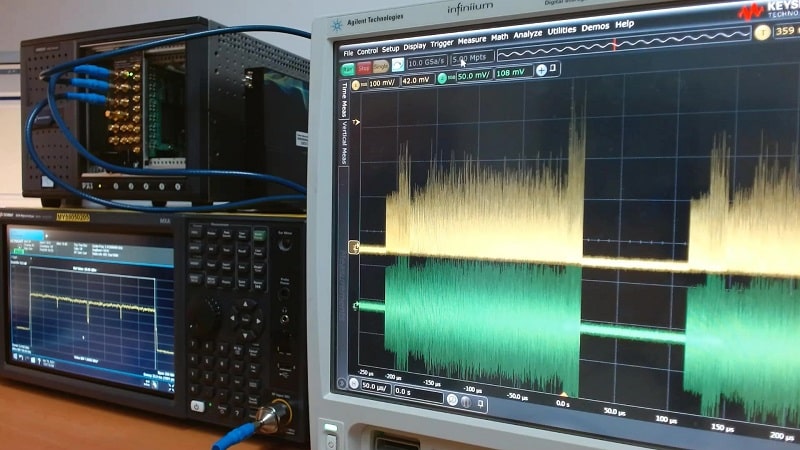The height and width of the screenshot is (450, 800).
Task: Click the channel 1 100 mV/ scale field
Action: (x=382, y=82)
